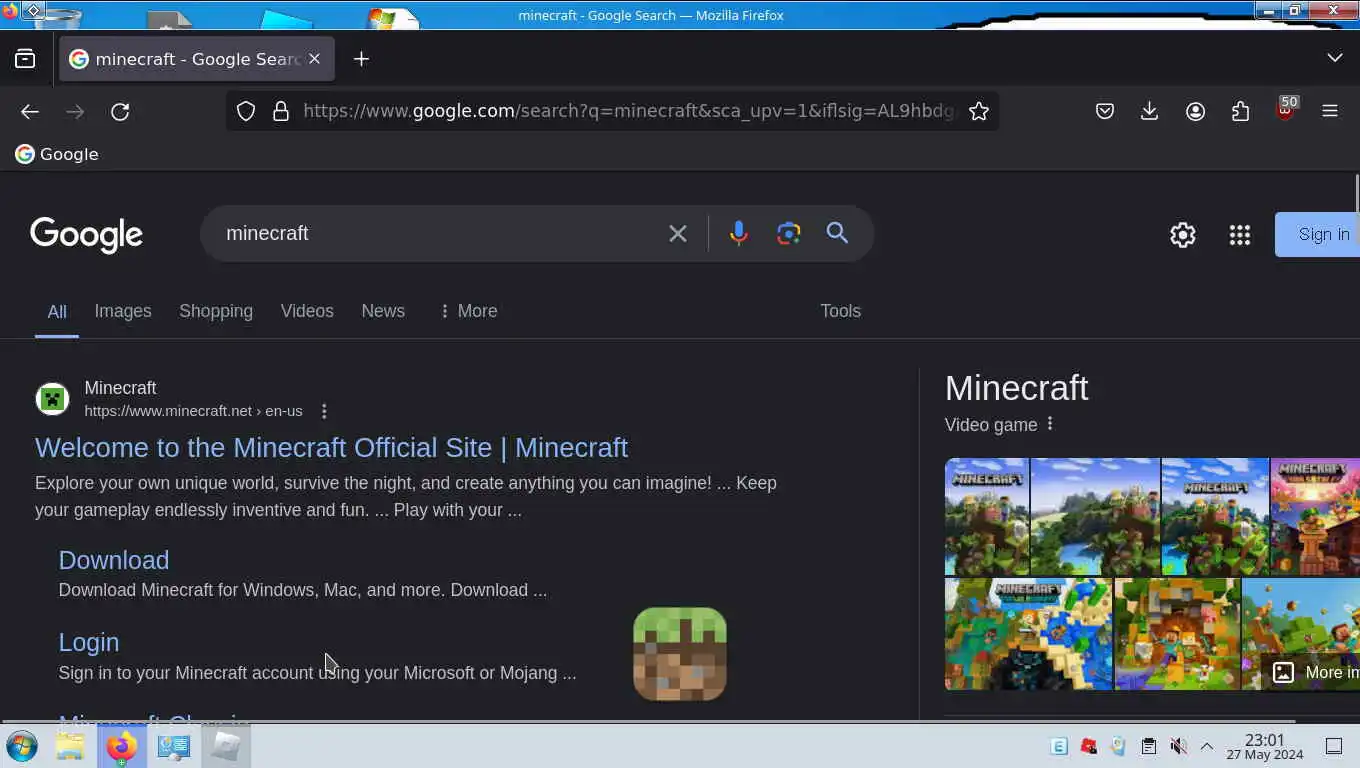Open Firefox View tab list icon
The height and width of the screenshot is (768, 1360).
(x=25, y=59)
